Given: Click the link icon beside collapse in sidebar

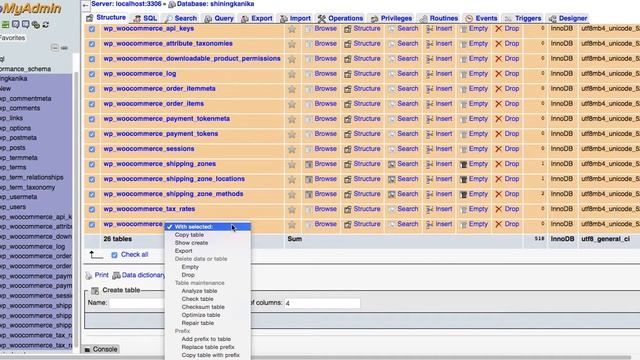Looking at the screenshot, I should tap(64, 48).
